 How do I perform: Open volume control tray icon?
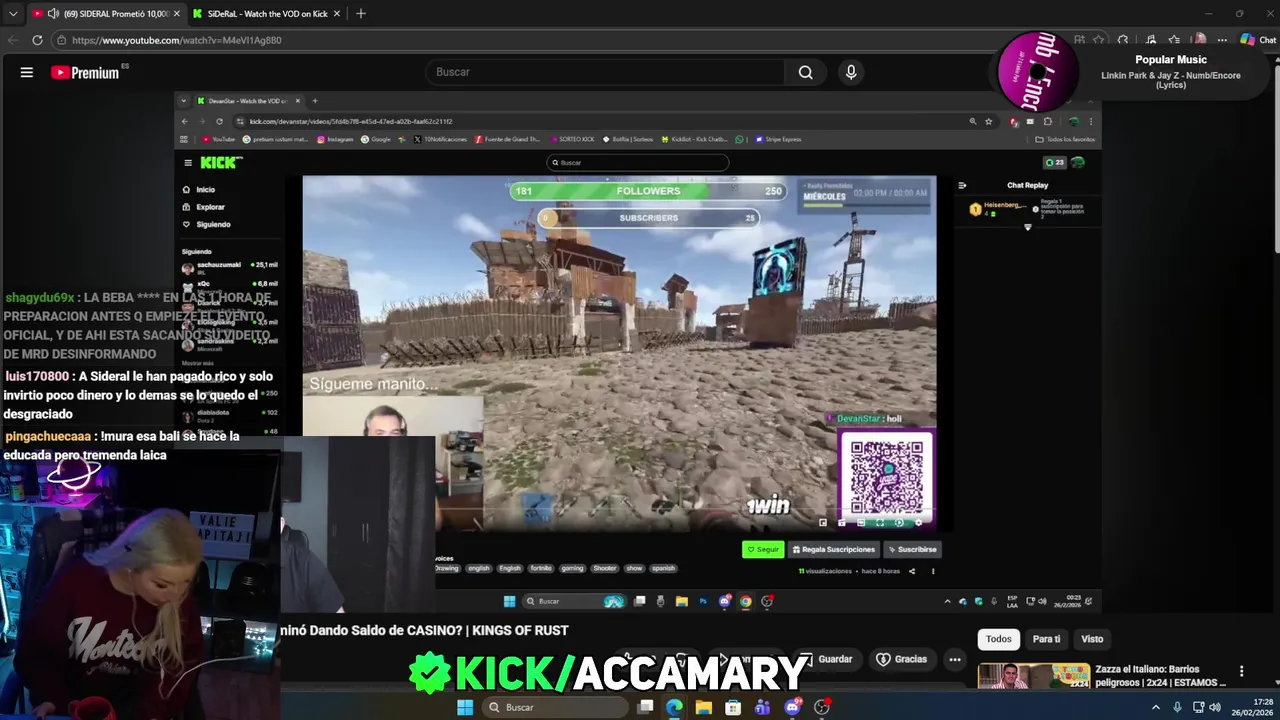tap(1215, 707)
